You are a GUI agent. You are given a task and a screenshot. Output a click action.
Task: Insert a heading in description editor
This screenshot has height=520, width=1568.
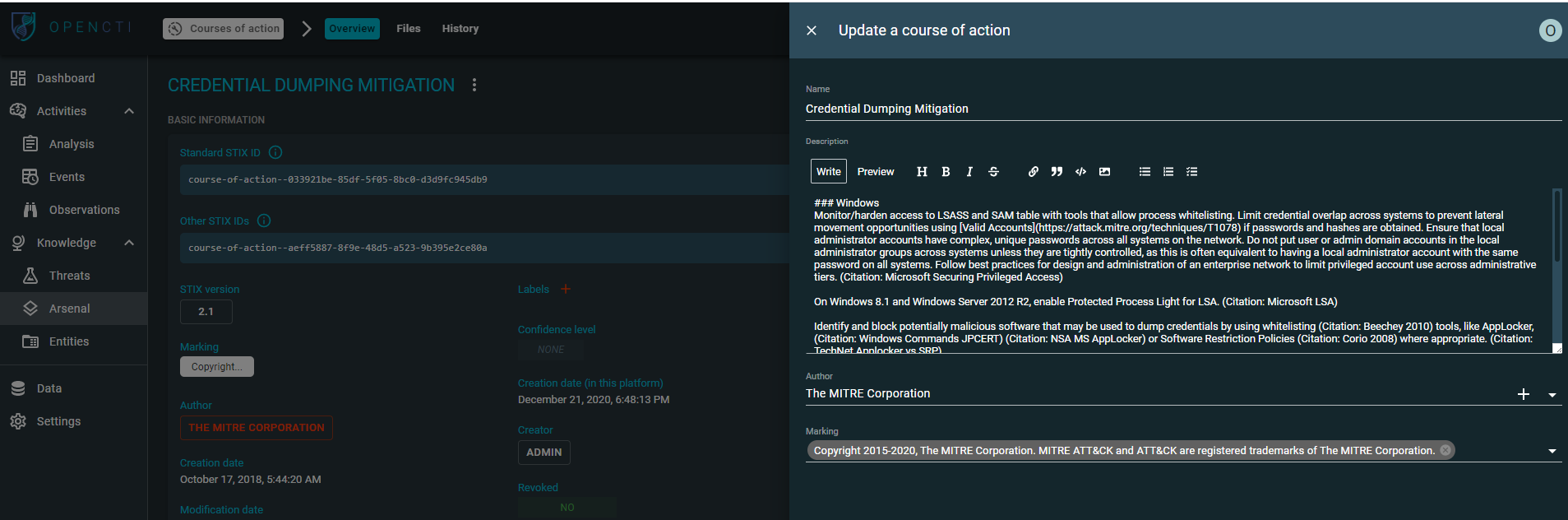(x=922, y=172)
